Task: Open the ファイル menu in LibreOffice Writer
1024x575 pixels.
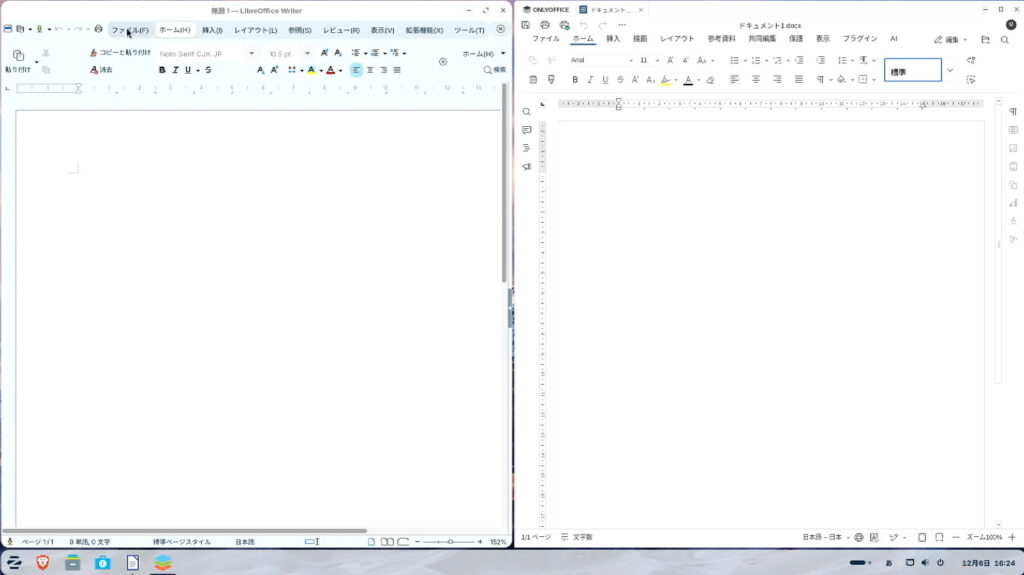Action: [x=129, y=30]
